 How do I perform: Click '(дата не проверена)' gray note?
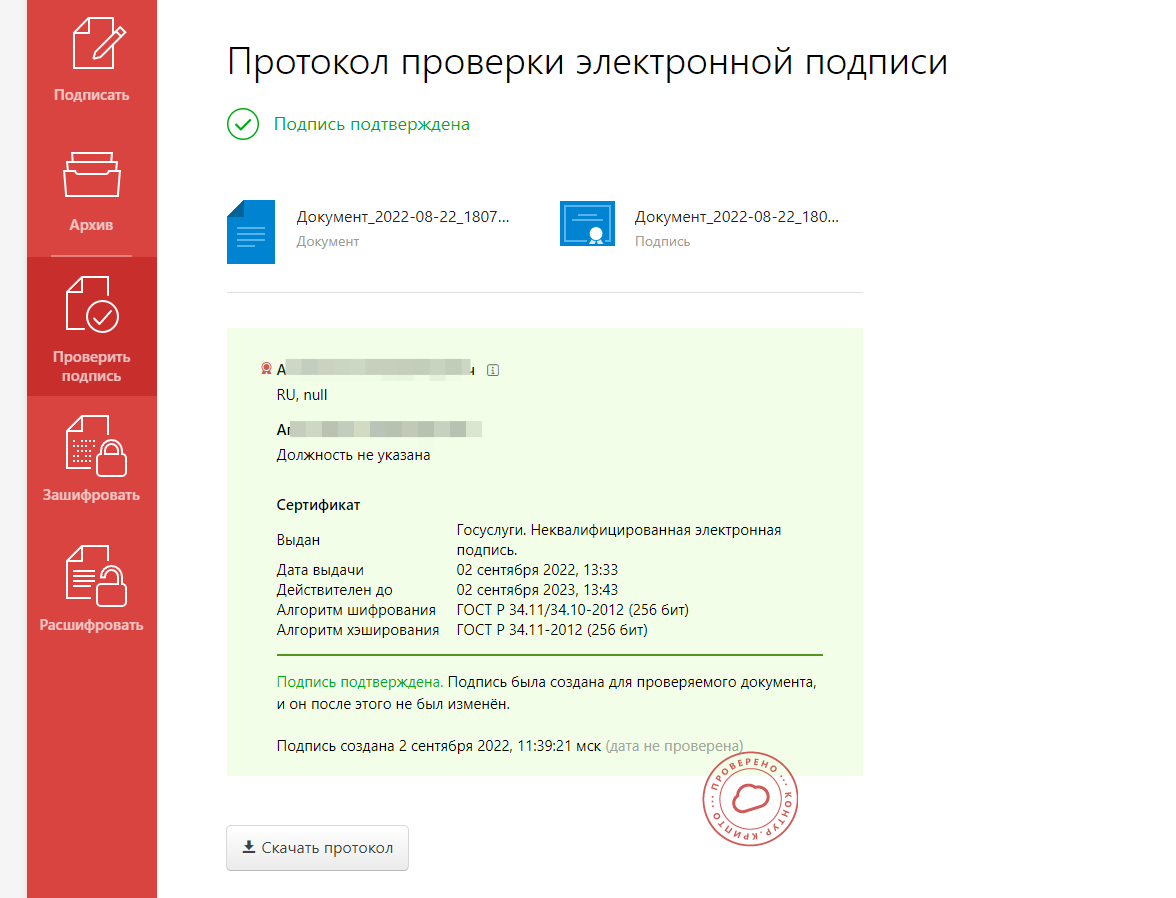pyautogui.click(x=674, y=746)
